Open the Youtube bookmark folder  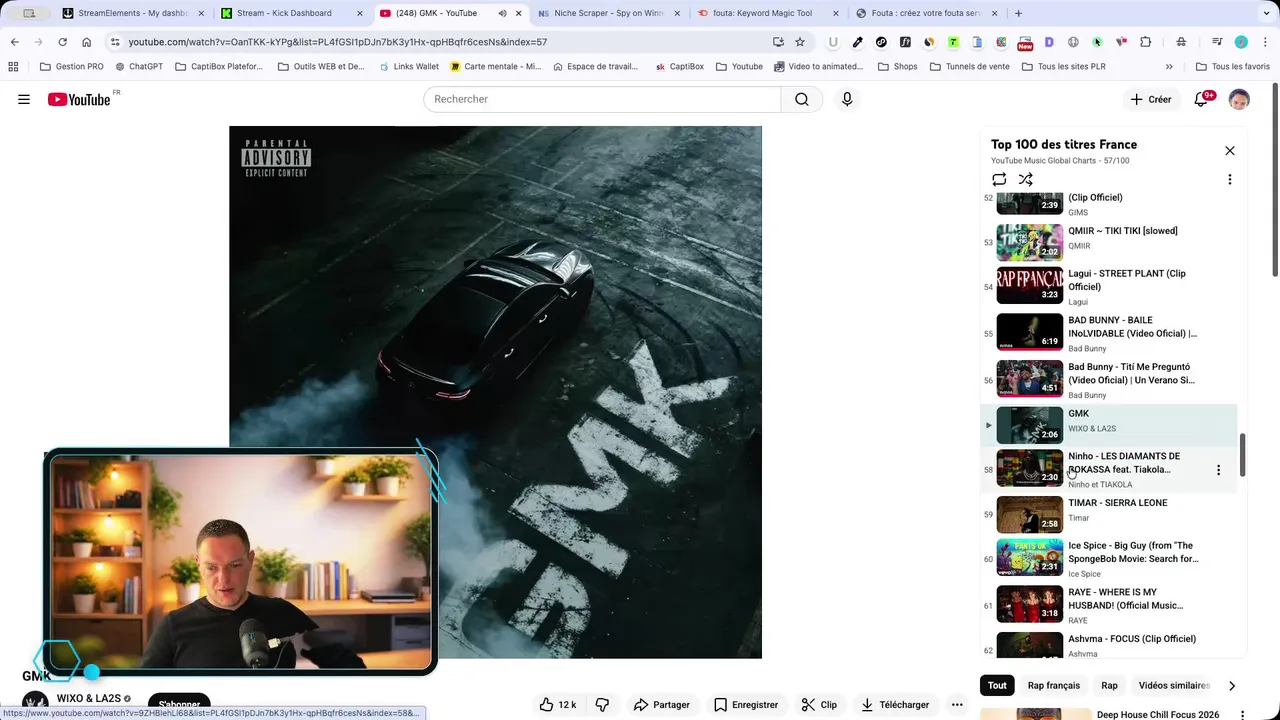click(x=739, y=67)
